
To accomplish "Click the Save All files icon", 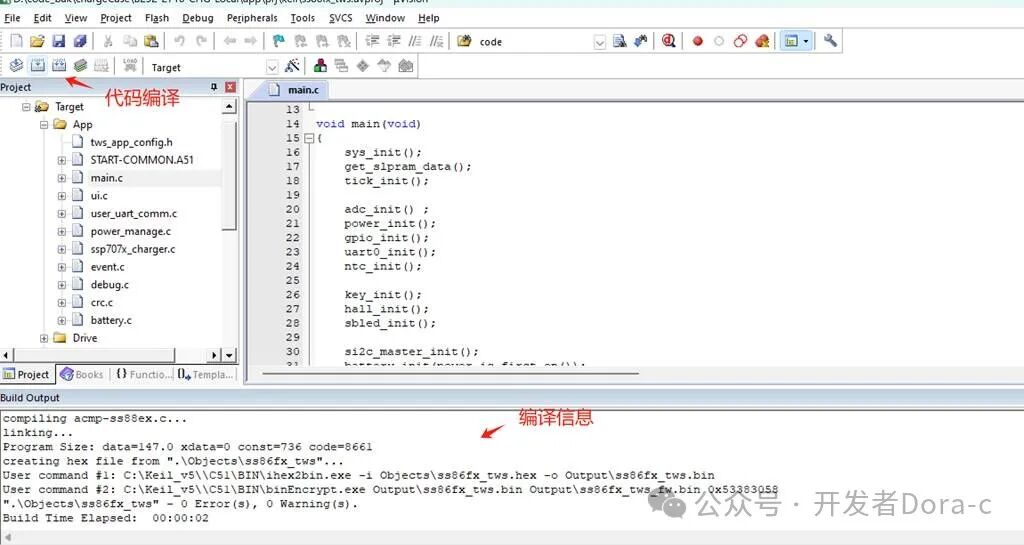I will pyautogui.click(x=80, y=41).
